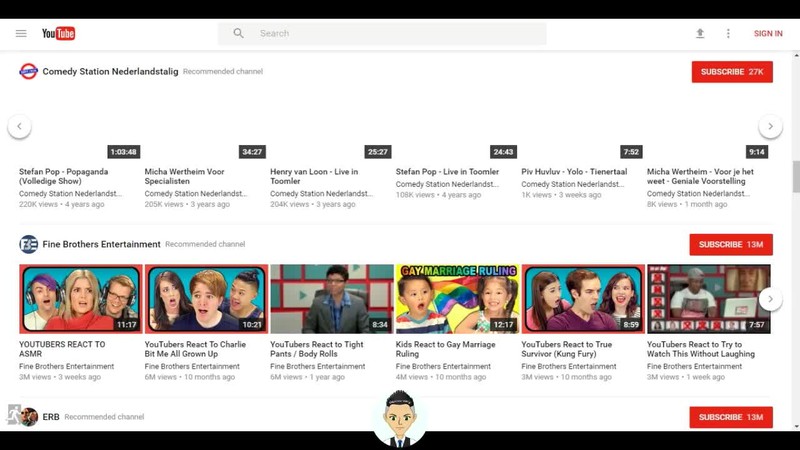Play Kids React to Gay Marriage Ruling thumbnail
Image resolution: width=800 pixels, height=450 pixels.
(457, 299)
